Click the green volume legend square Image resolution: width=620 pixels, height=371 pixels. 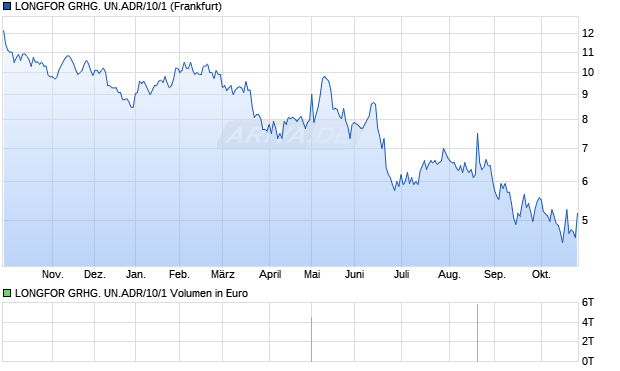click(7, 293)
